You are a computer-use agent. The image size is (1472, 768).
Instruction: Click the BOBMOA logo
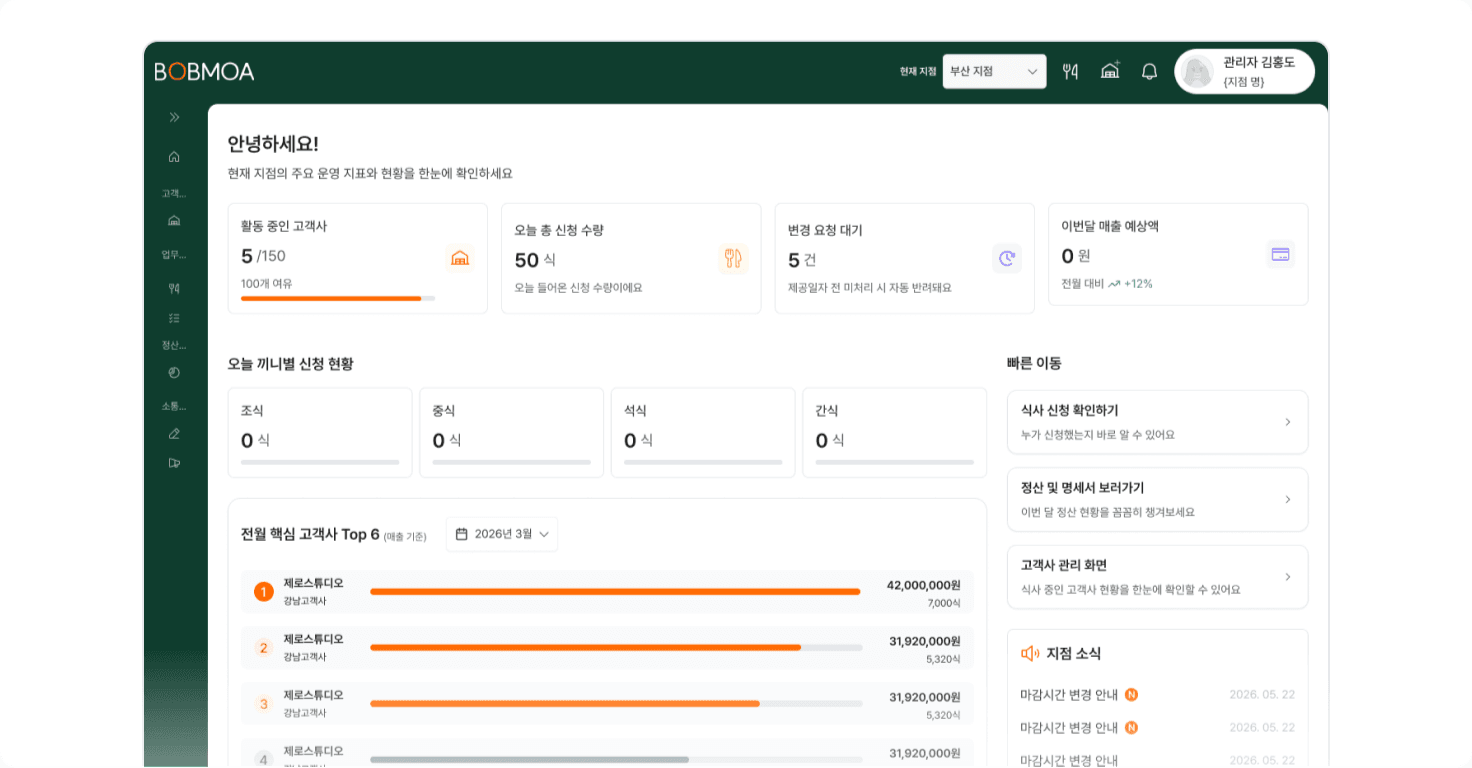(204, 71)
